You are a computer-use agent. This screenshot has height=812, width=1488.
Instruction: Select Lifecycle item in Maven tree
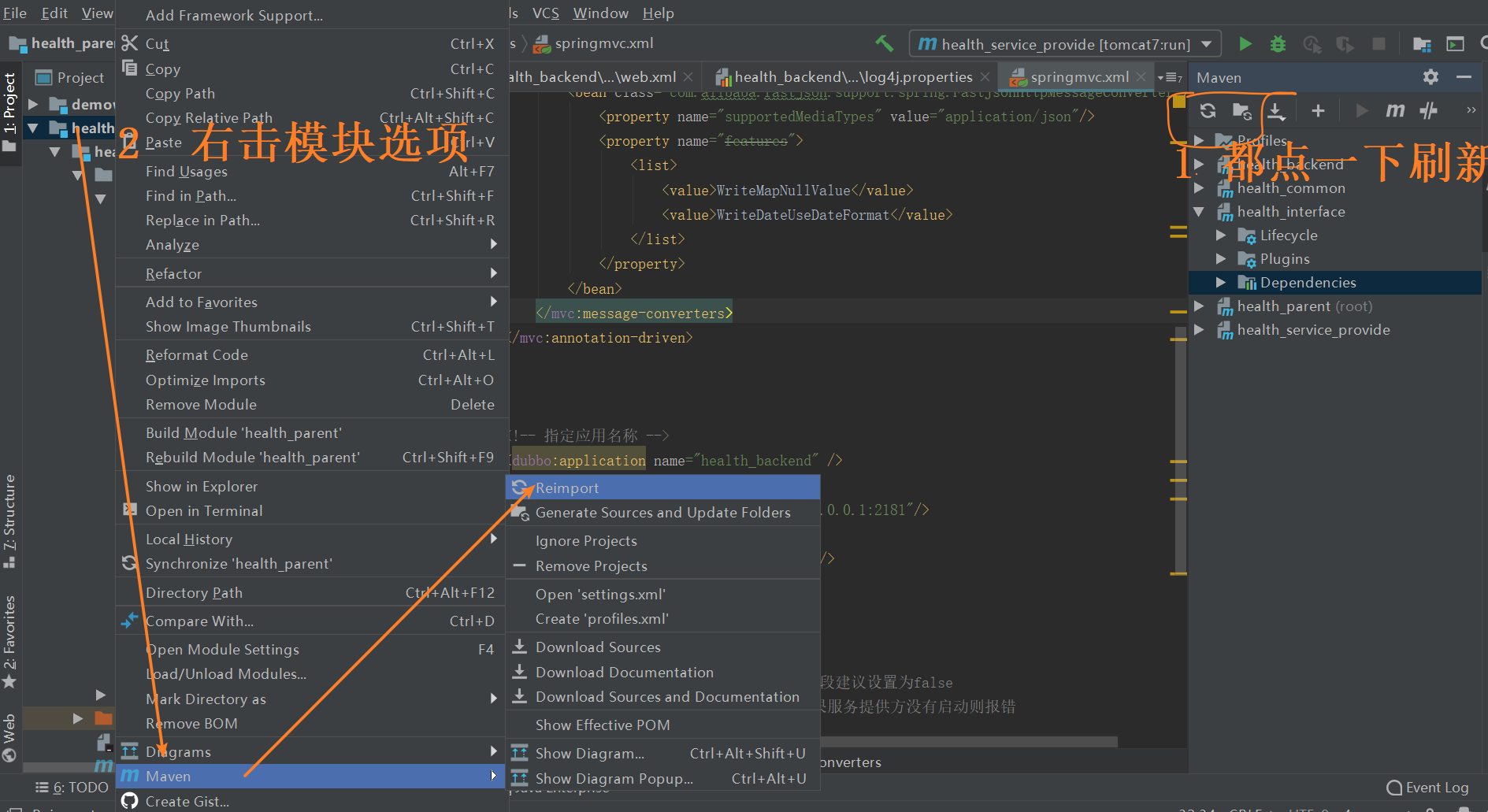1289,235
